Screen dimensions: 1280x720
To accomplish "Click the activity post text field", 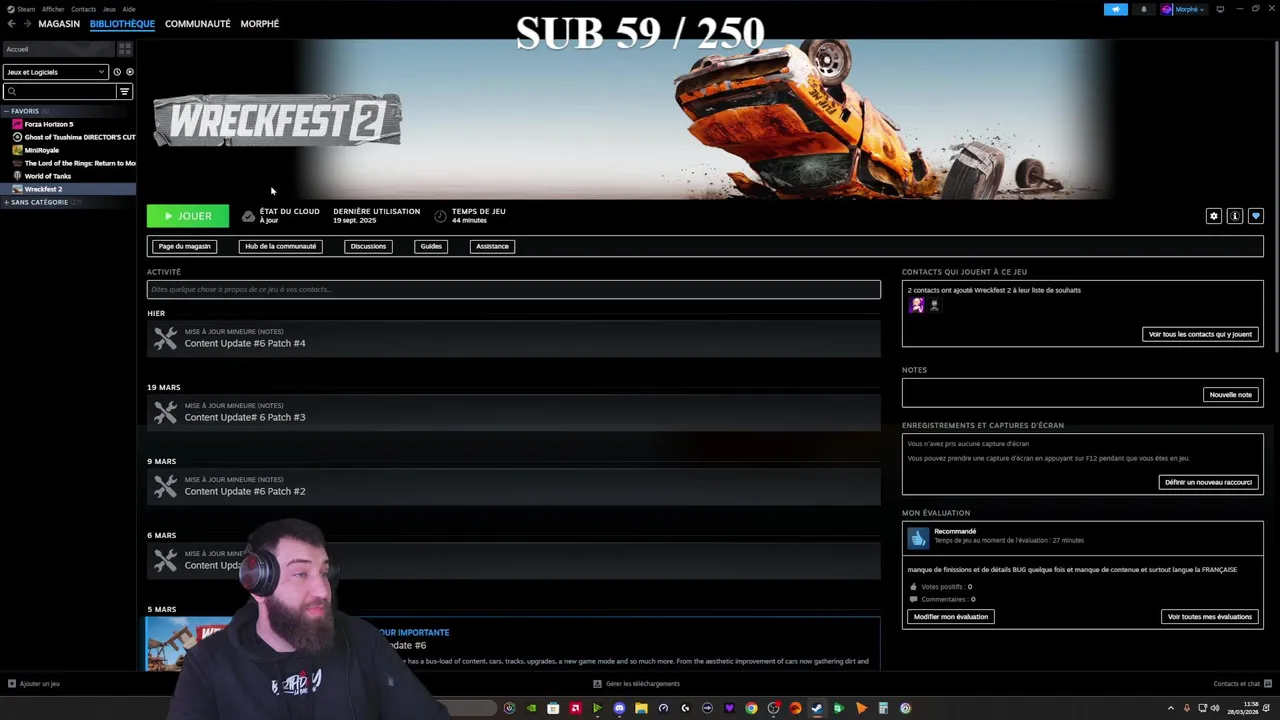I will [x=514, y=290].
